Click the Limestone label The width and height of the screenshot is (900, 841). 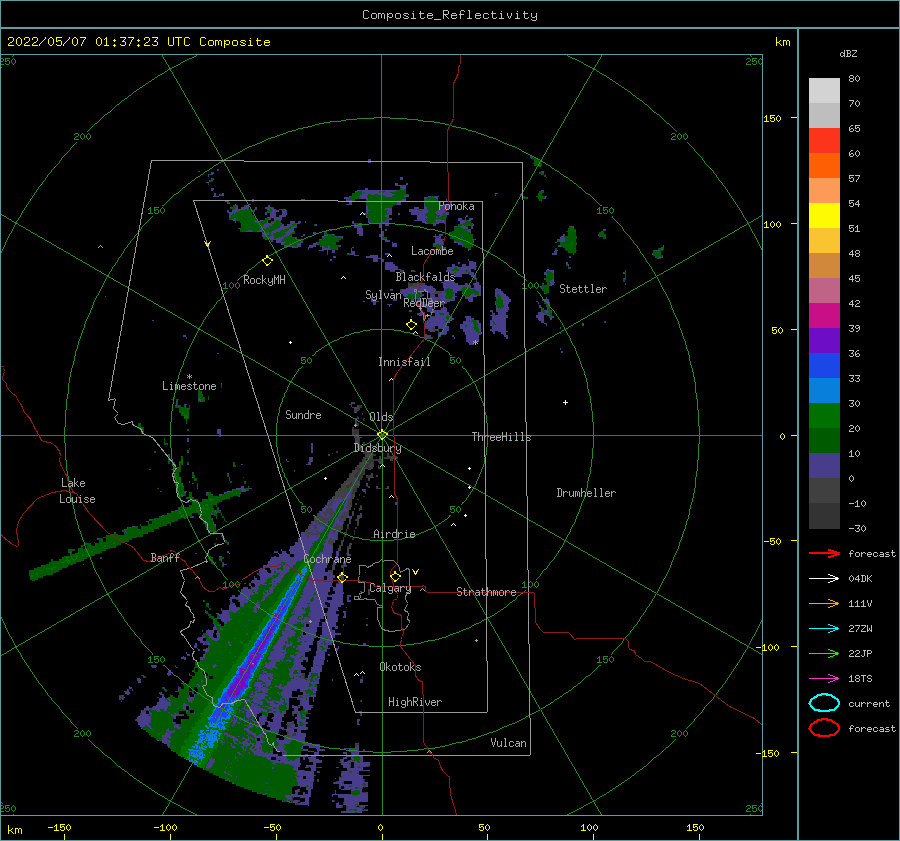(x=189, y=386)
